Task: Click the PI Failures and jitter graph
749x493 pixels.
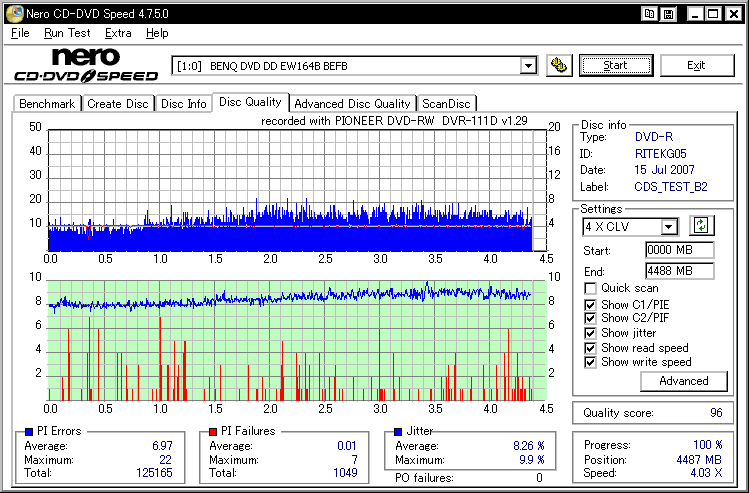Action: coord(297,340)
